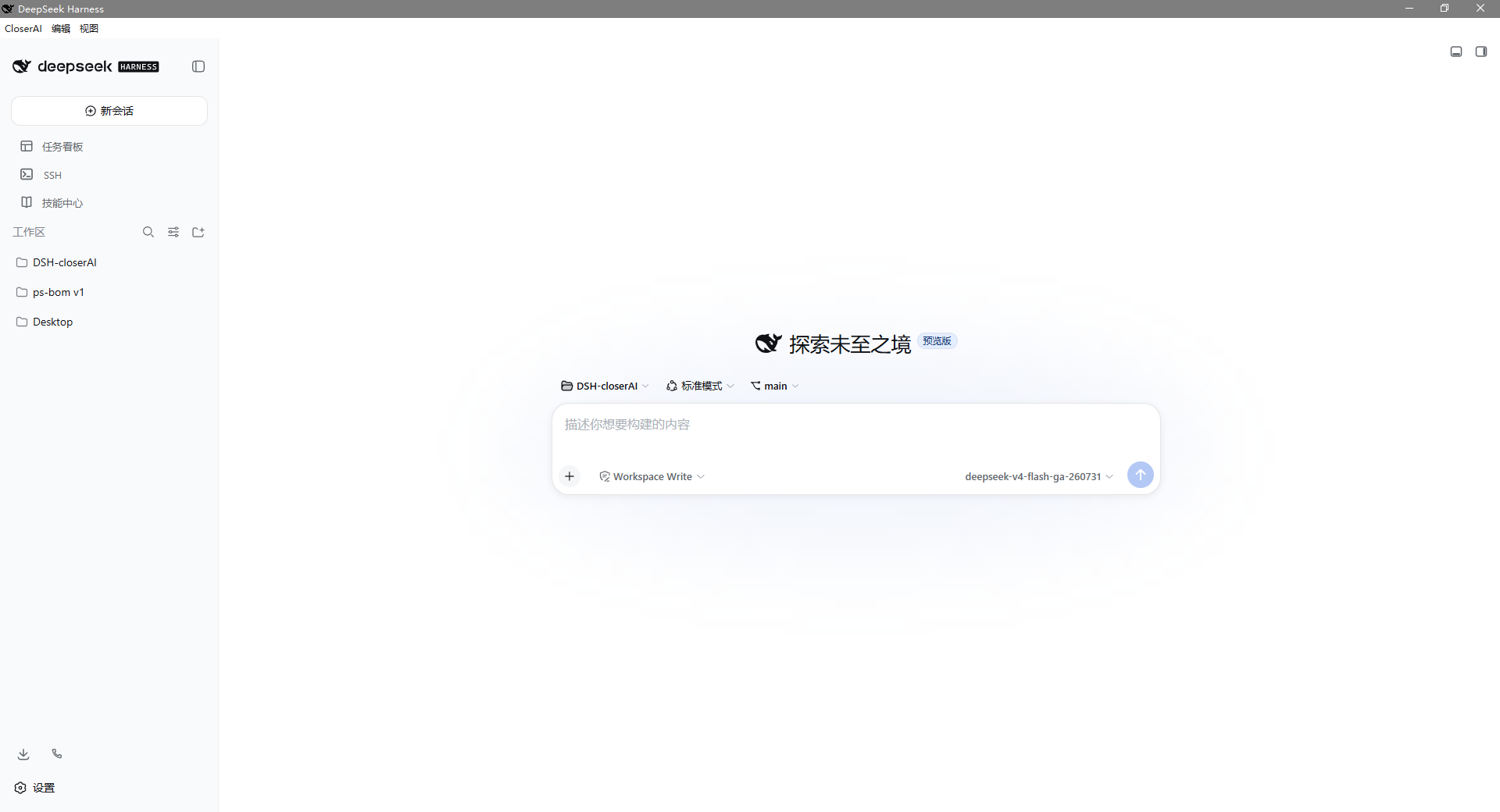Select the ps-bom v1 workspace
The image size is (1500, 812).
(x=109, y=292)
